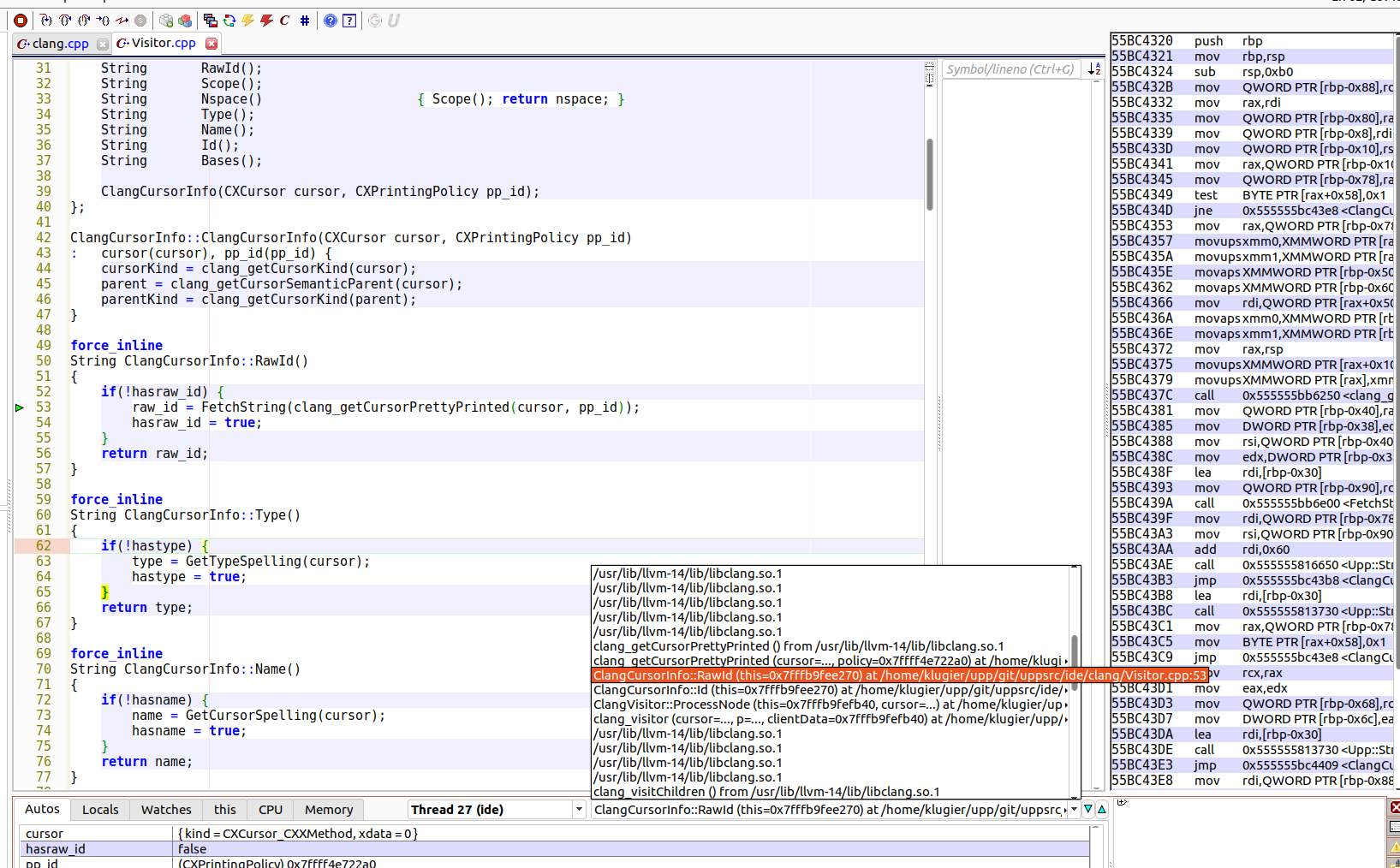Switch to the Locals tab
This screenshot has height=868, width=1400.
100,810
